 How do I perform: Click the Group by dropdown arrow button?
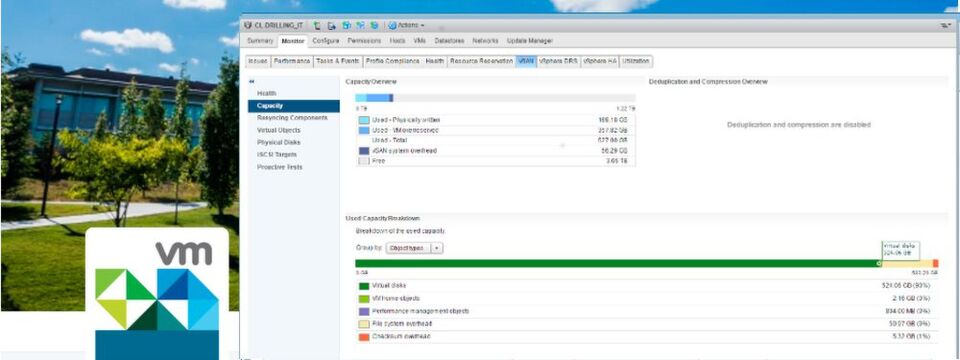click(x=437, y=248)
